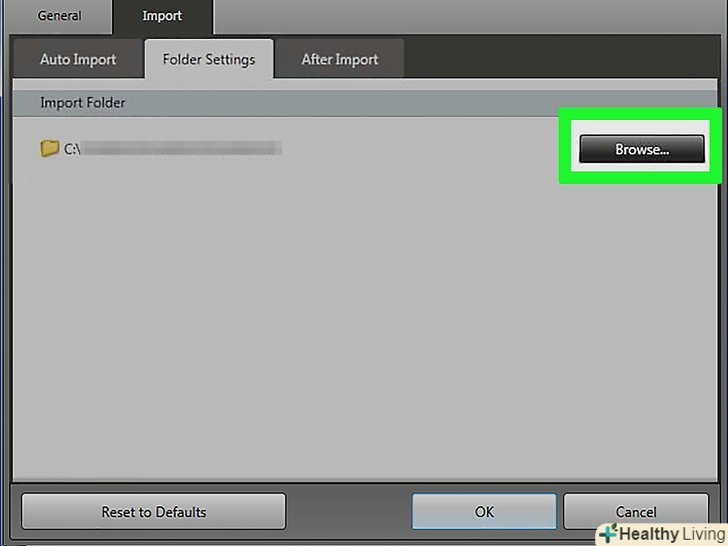Click the Healthy Living plus logo icon
Screen dimensions: 728x546
(x=608, y=533)
